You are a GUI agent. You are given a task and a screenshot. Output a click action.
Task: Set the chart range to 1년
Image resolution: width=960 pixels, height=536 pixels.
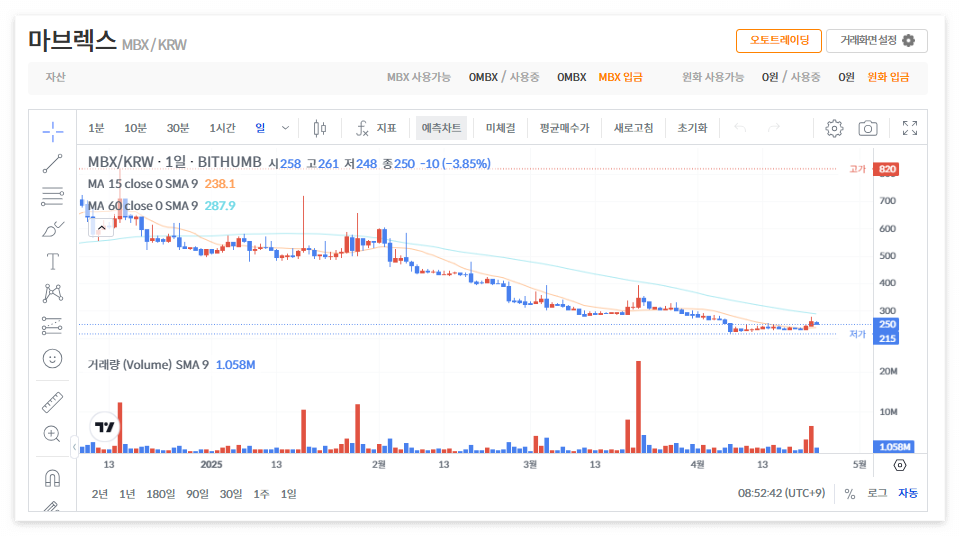pos(127,494)
